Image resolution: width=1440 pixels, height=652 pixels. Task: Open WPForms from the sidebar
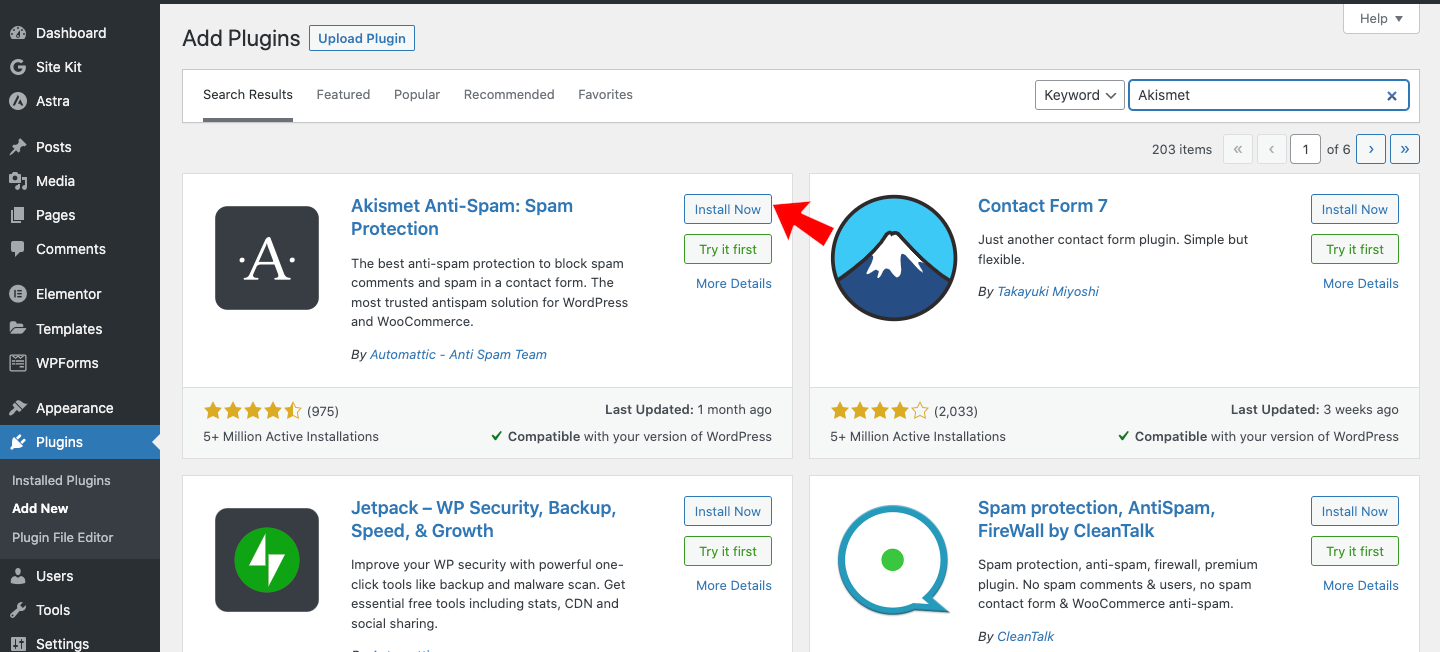point(18,362)
